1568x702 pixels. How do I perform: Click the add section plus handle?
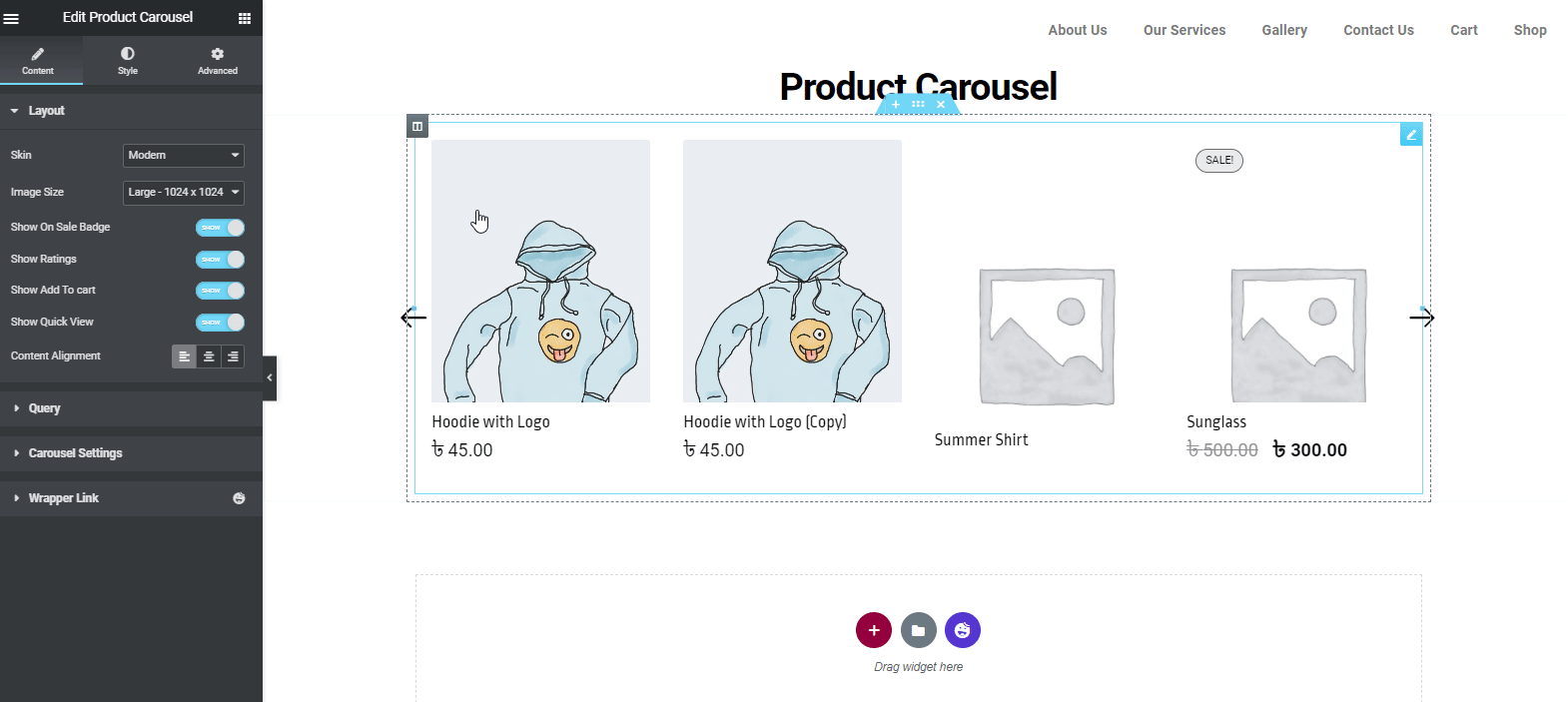coord(896,104)
